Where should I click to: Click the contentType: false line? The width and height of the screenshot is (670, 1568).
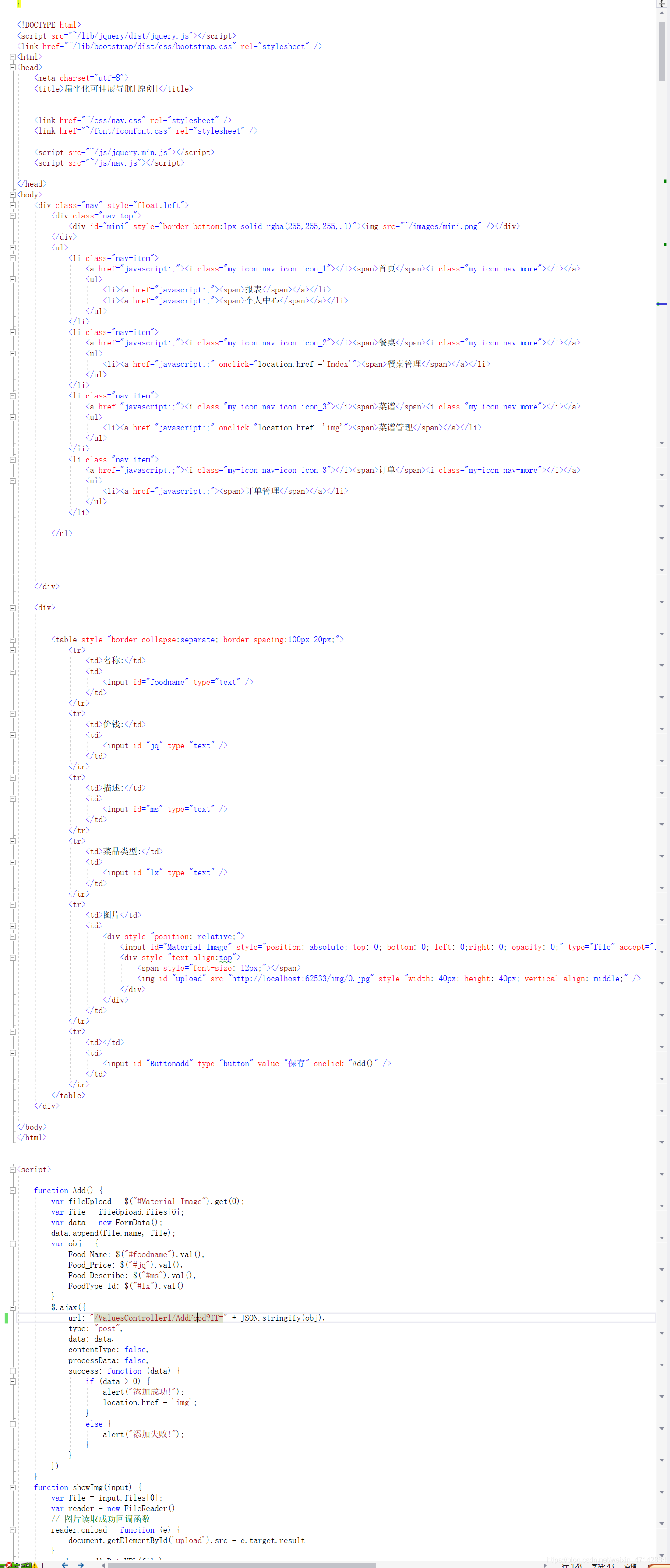pos(108,1350)
